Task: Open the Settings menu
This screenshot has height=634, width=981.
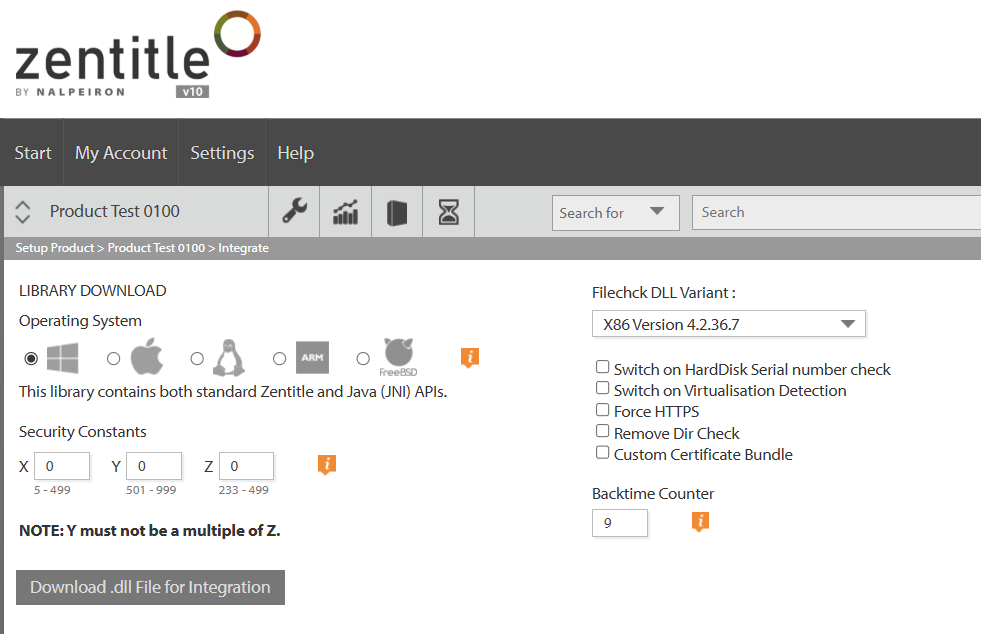Action: coord(222,153)
